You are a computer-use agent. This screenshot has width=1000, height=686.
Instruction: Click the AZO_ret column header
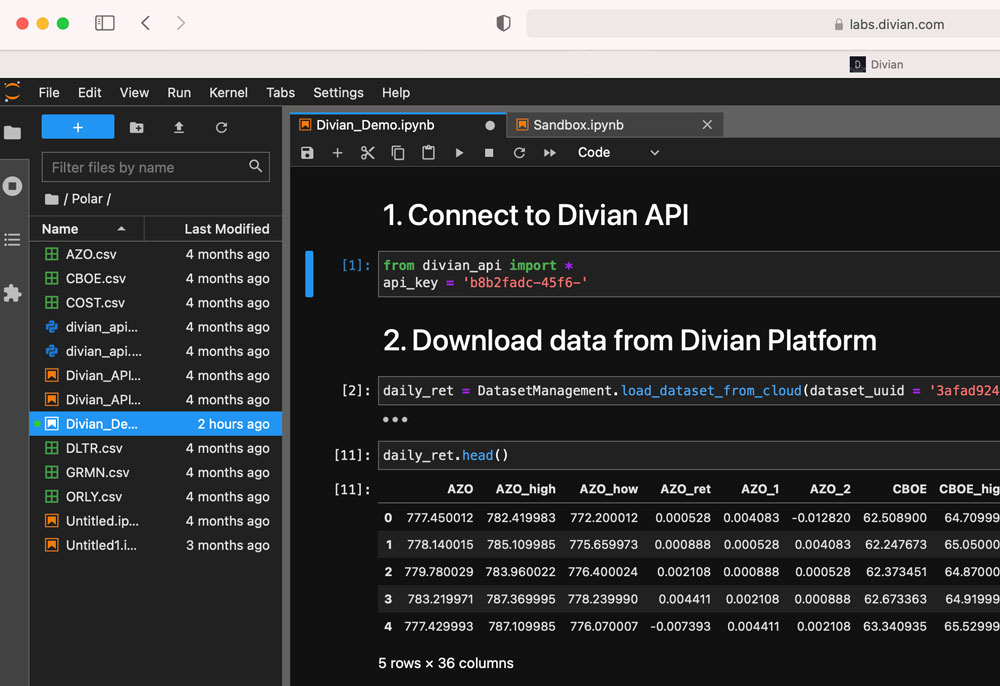tap(685, 489)
